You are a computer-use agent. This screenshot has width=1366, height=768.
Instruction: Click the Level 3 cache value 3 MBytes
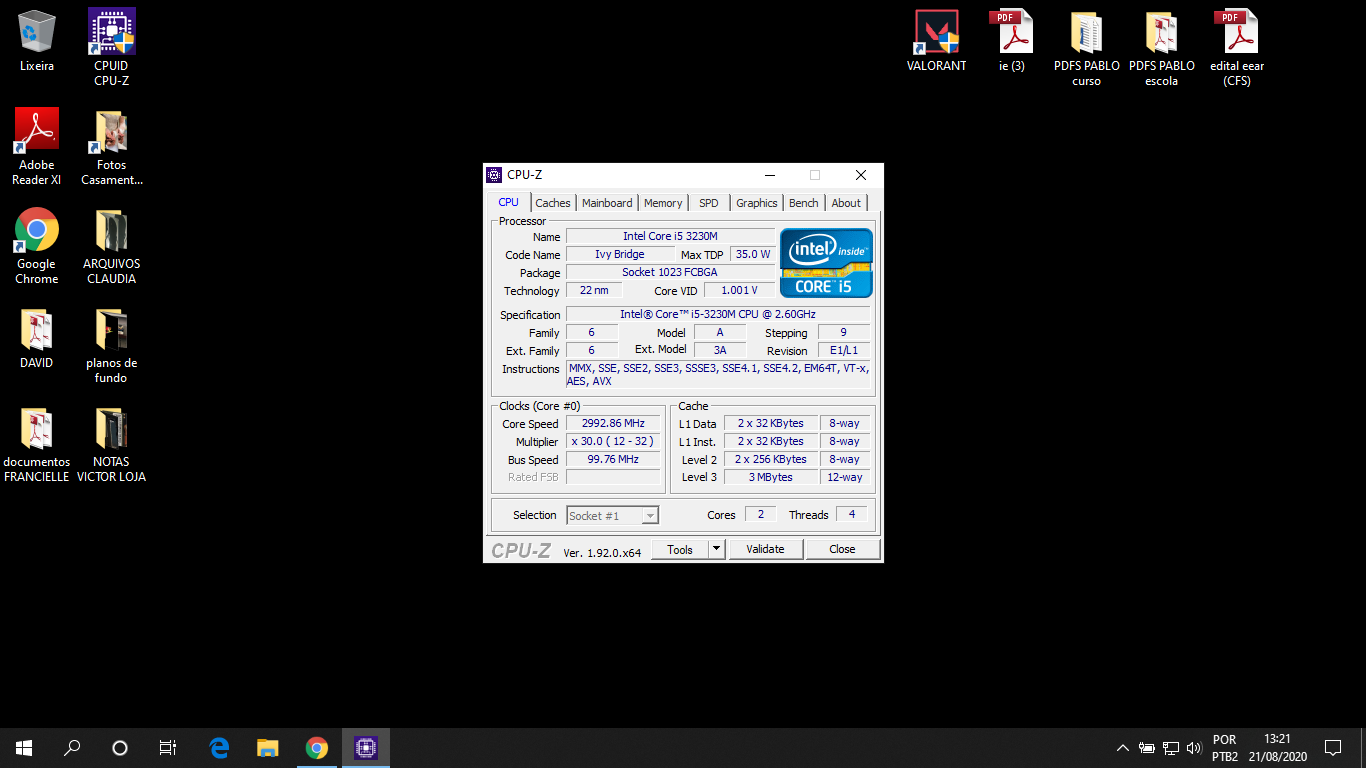(x=771, y=477)
